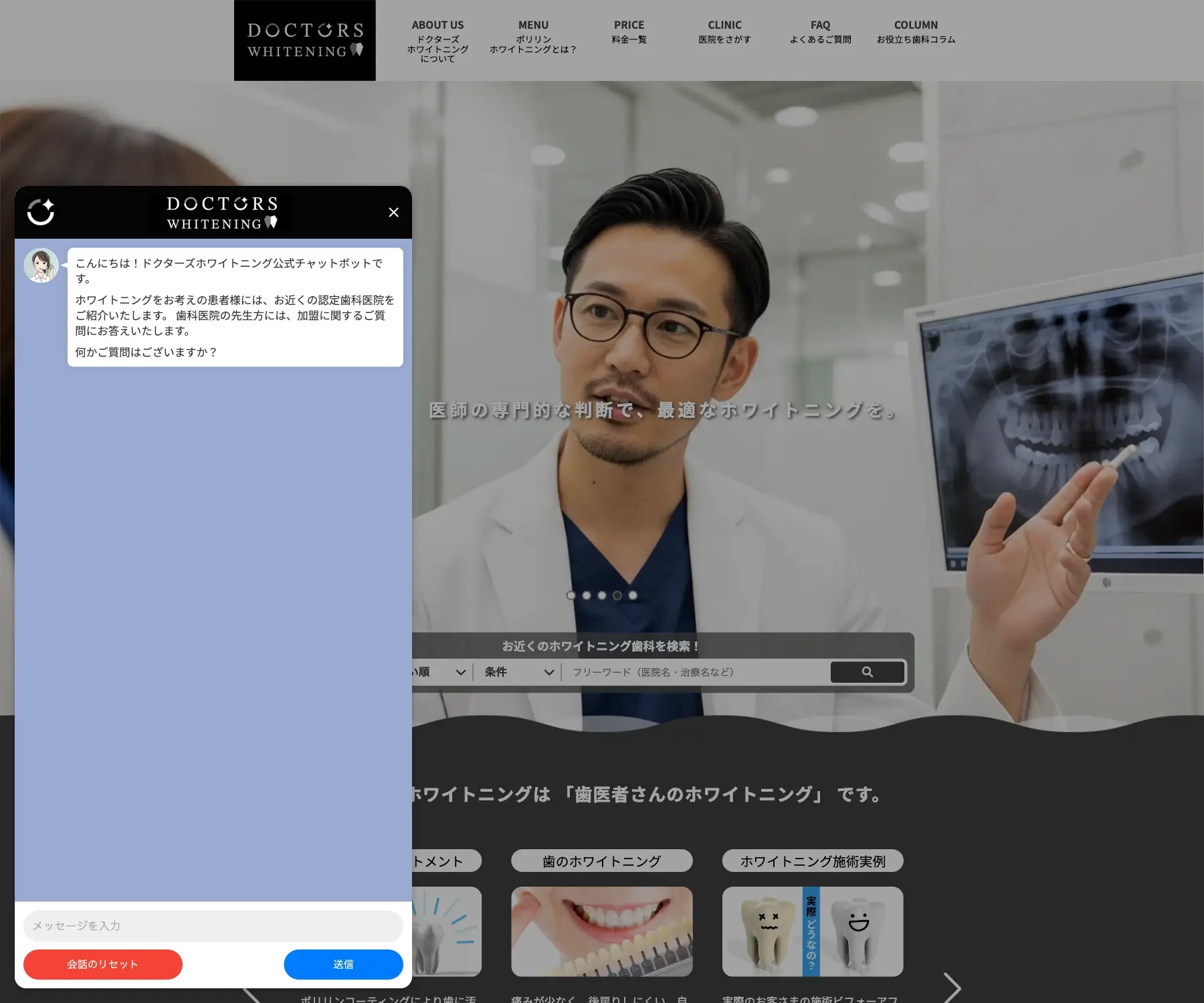The width and height of the screenshot is (1204, 1003).
Task: Close the chatbot window with the X
Action: pyautogui.click(x=393, y=212)
